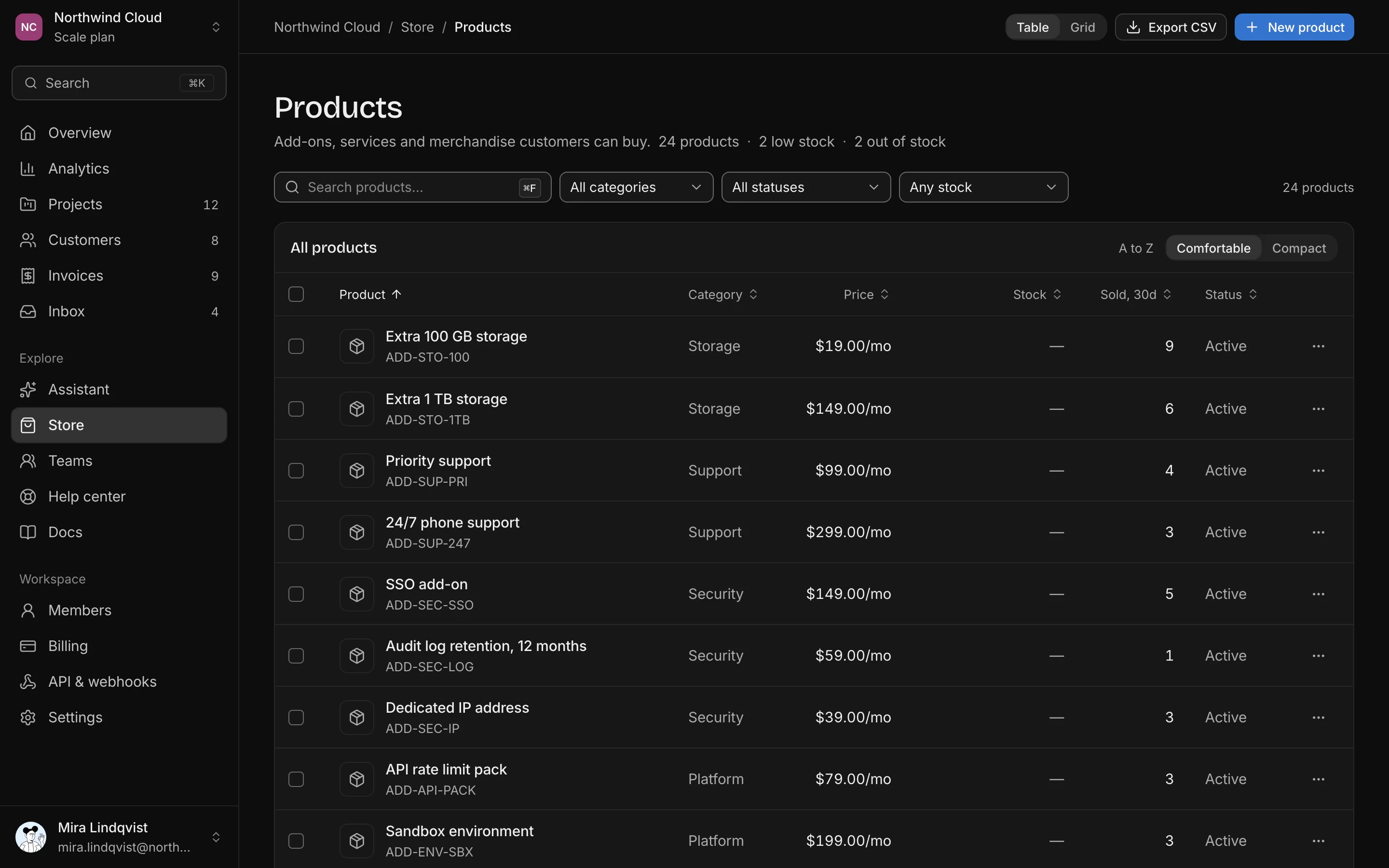Open the Overview home icon
Image resolution: width=1389 pixels, height=868 pixels.
(x=27, y=133)
